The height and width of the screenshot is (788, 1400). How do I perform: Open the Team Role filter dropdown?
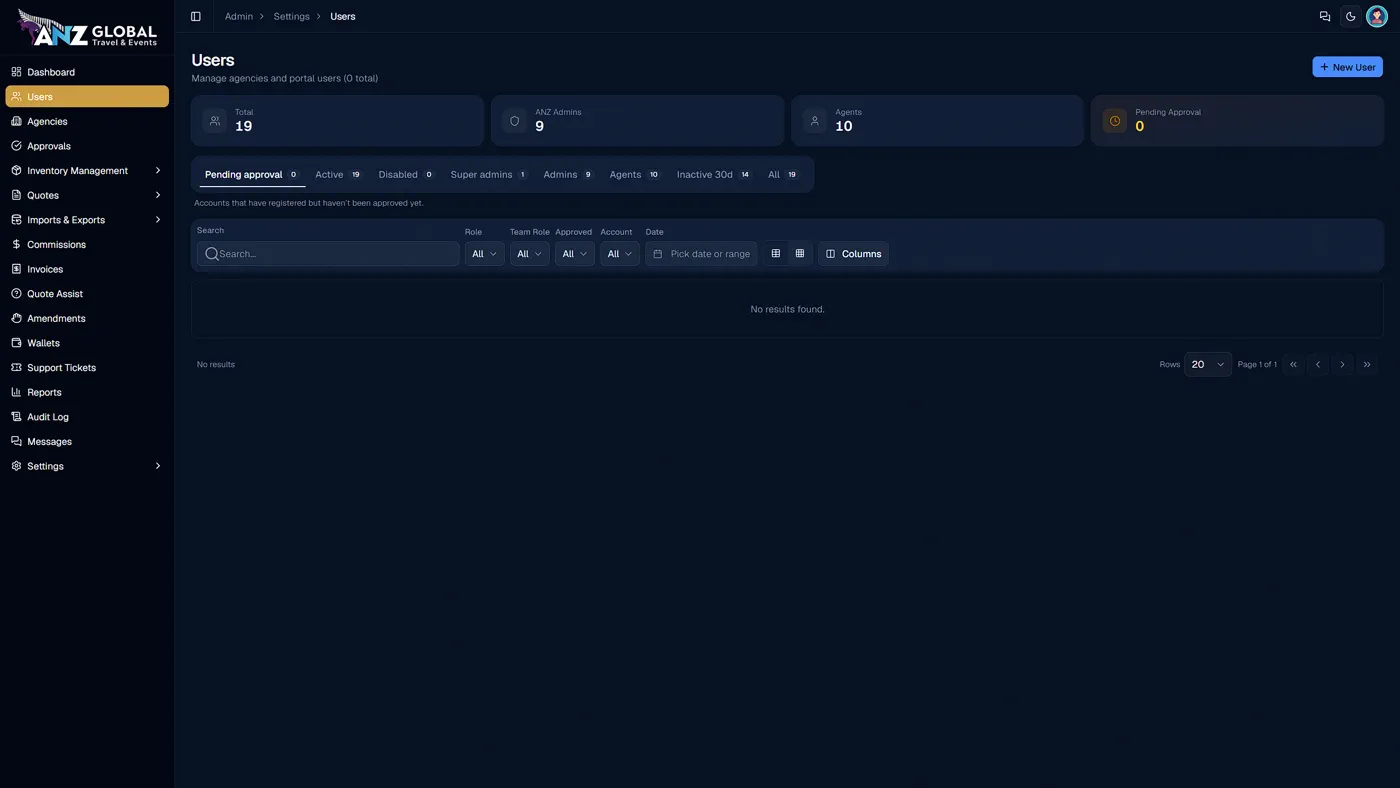tap(529, 254)
